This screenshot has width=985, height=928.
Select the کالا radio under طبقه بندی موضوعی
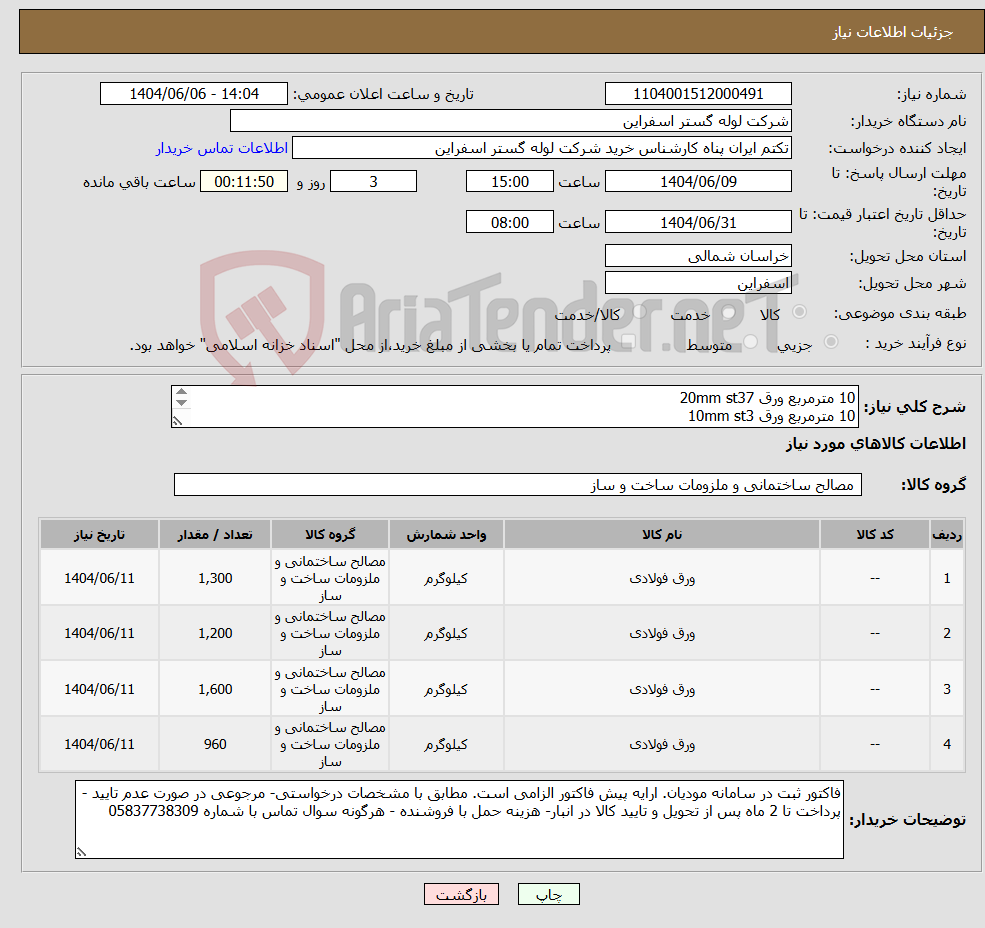[800, 311]
